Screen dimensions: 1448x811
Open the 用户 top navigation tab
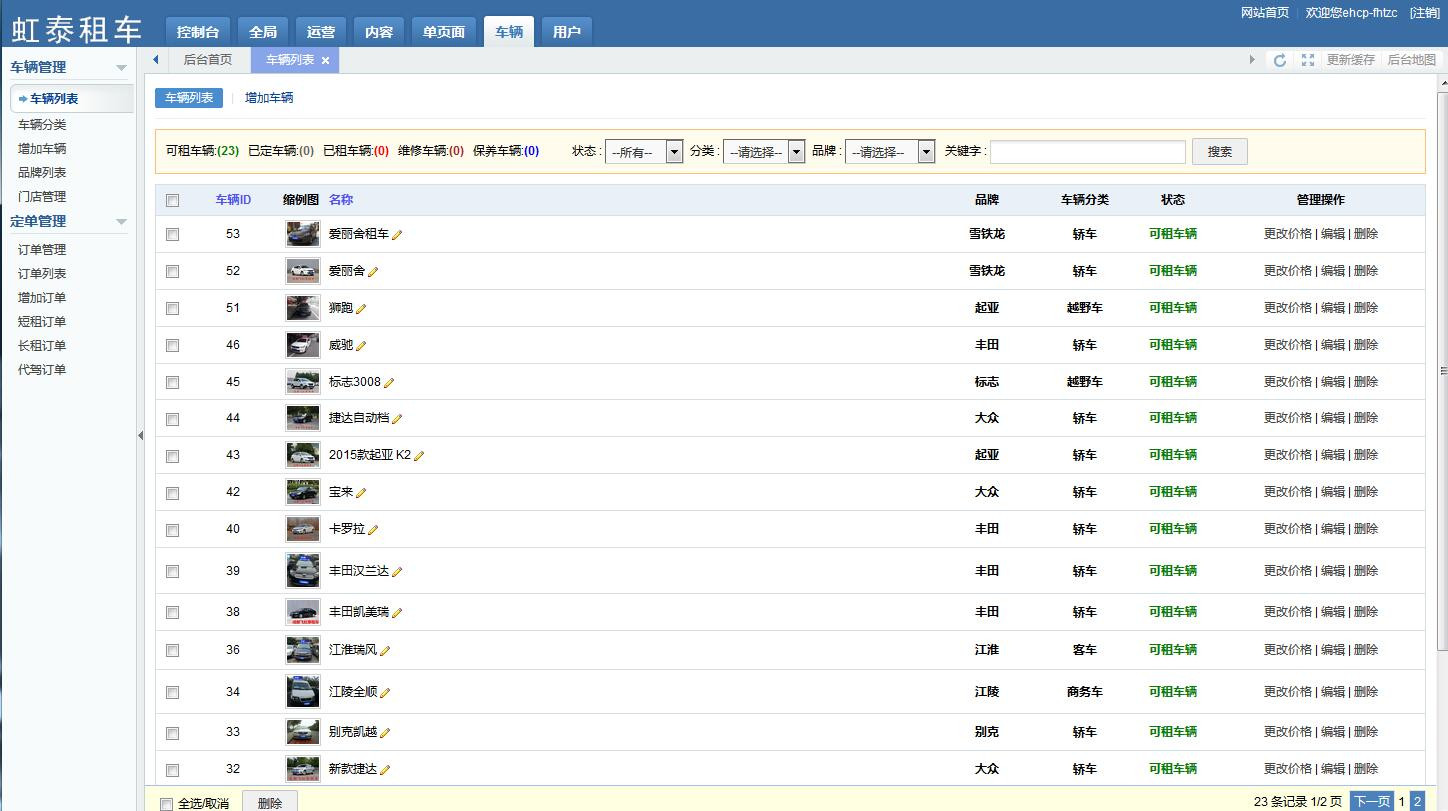point(566,32)
